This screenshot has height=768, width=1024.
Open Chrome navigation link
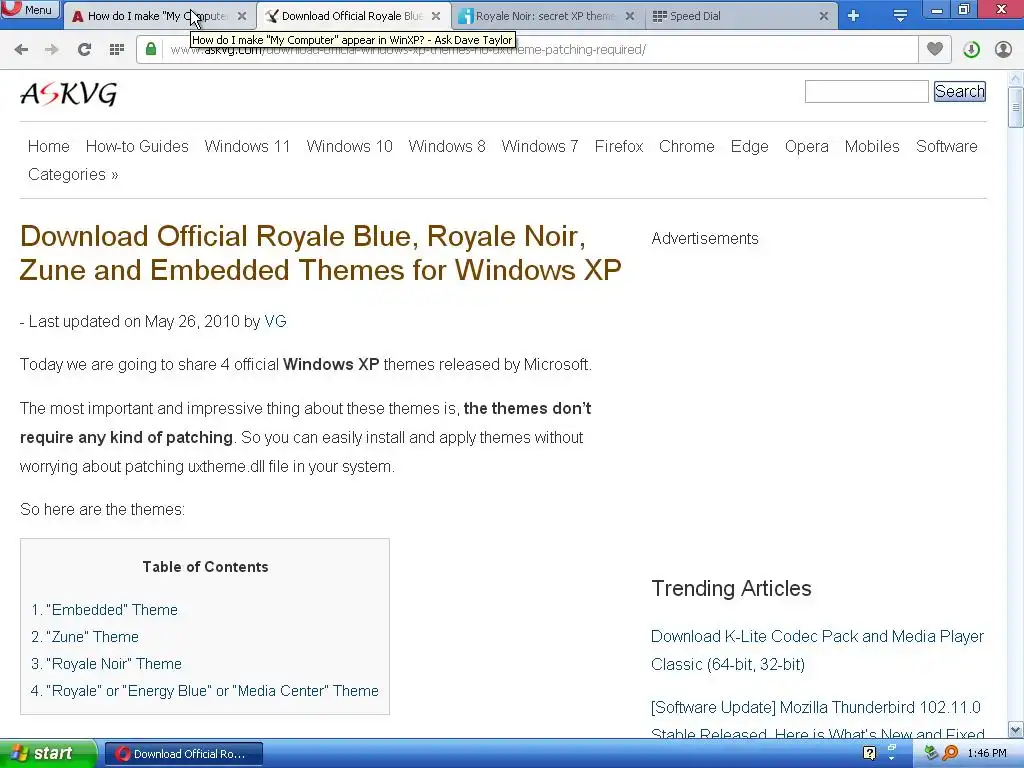(686, 146)
